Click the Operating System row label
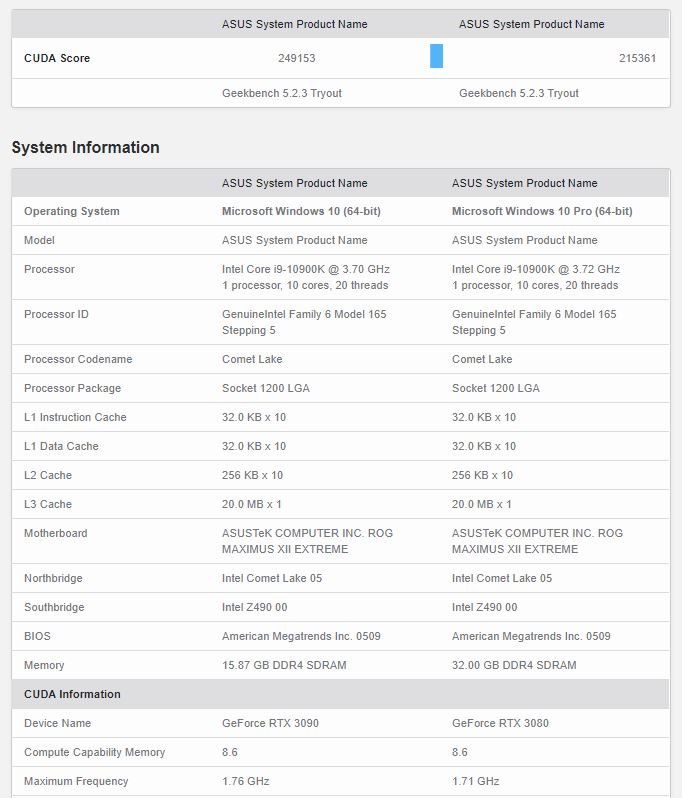Screen dimensions: 682x798 72,211
